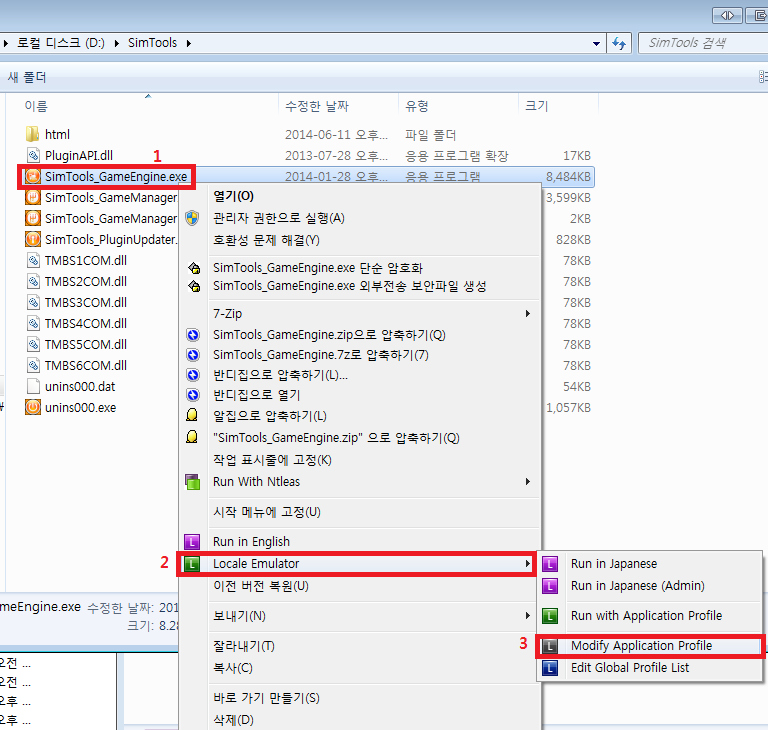Expand the 보내기(N) submenu arrow
The width and height of the screenshot is (768, 730).
(528, 615)
